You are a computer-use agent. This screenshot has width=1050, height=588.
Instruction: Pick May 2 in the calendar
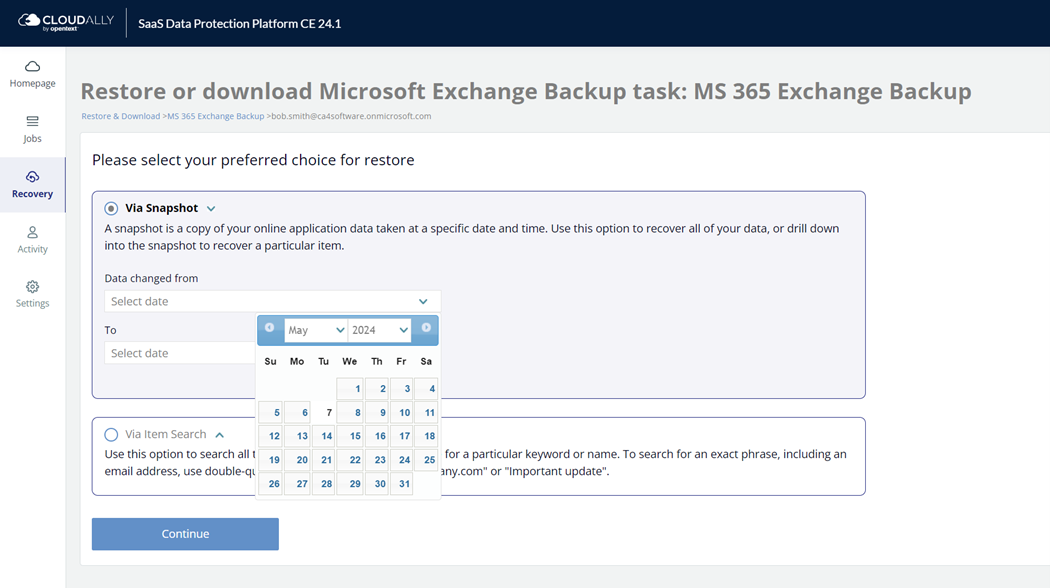pyautogui.click(x=377, y=388)
